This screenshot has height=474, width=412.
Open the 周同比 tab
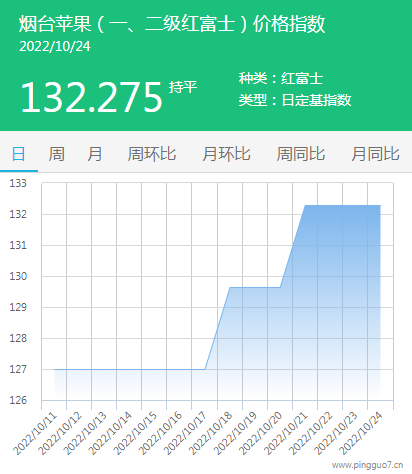(x=301, y=154)
